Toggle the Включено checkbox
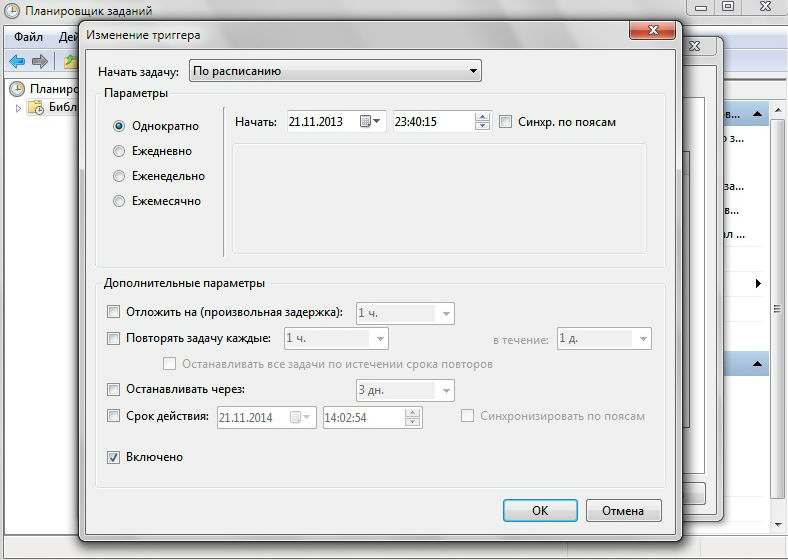 point(113,457)
